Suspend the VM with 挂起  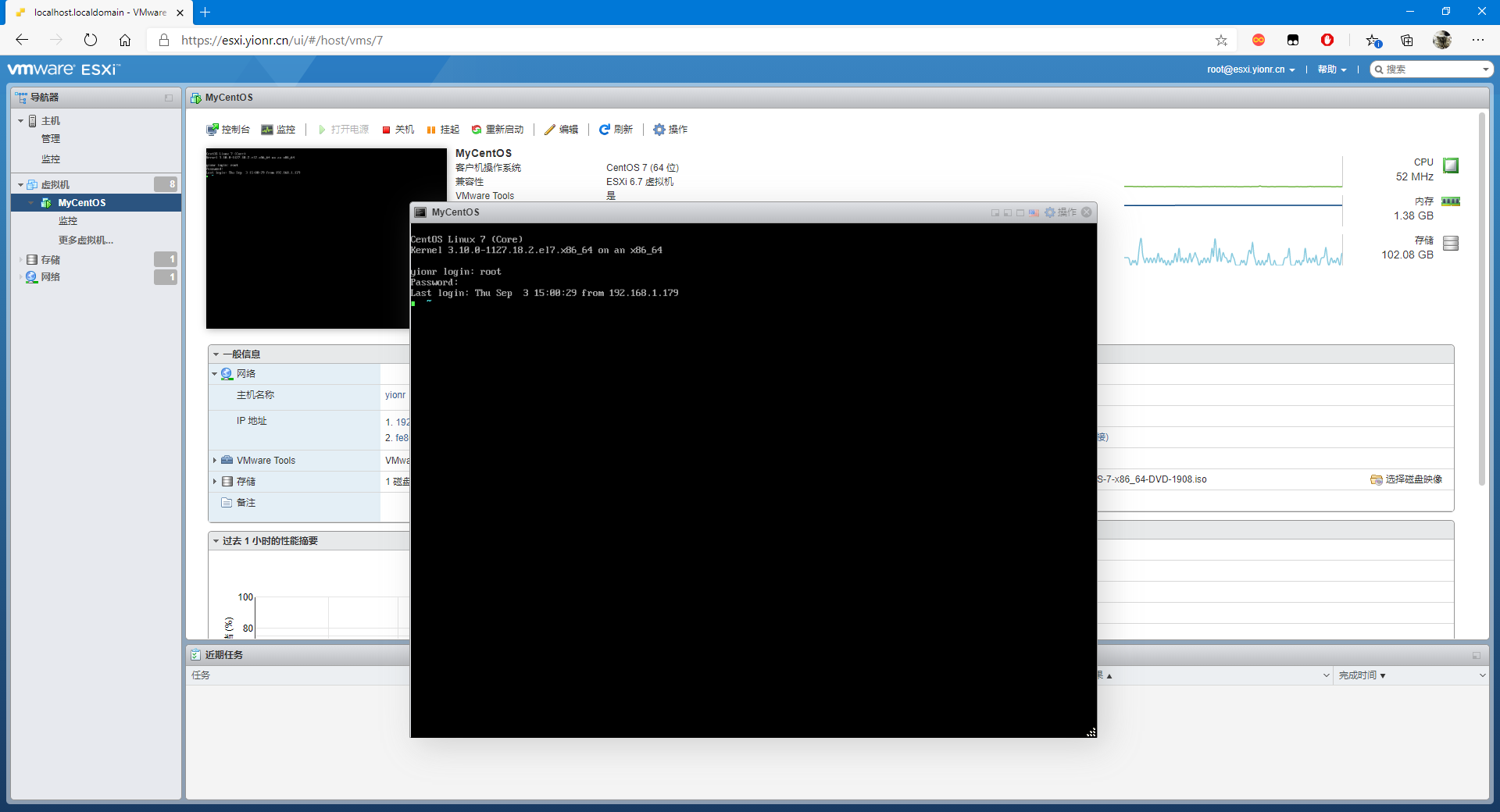[443, 130]
